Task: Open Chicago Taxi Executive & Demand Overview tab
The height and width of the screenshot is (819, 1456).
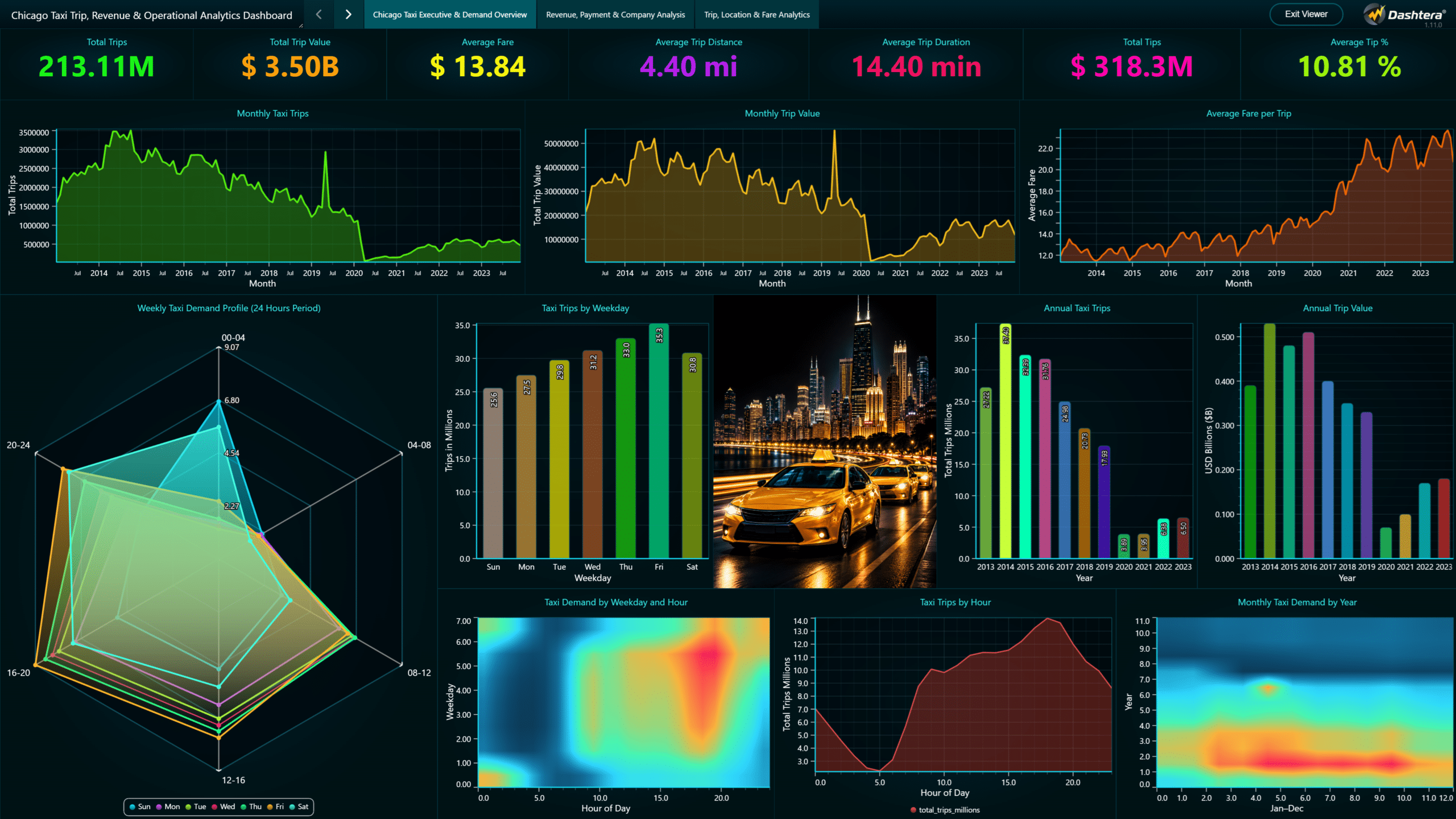Action: [x=450, y=15]
